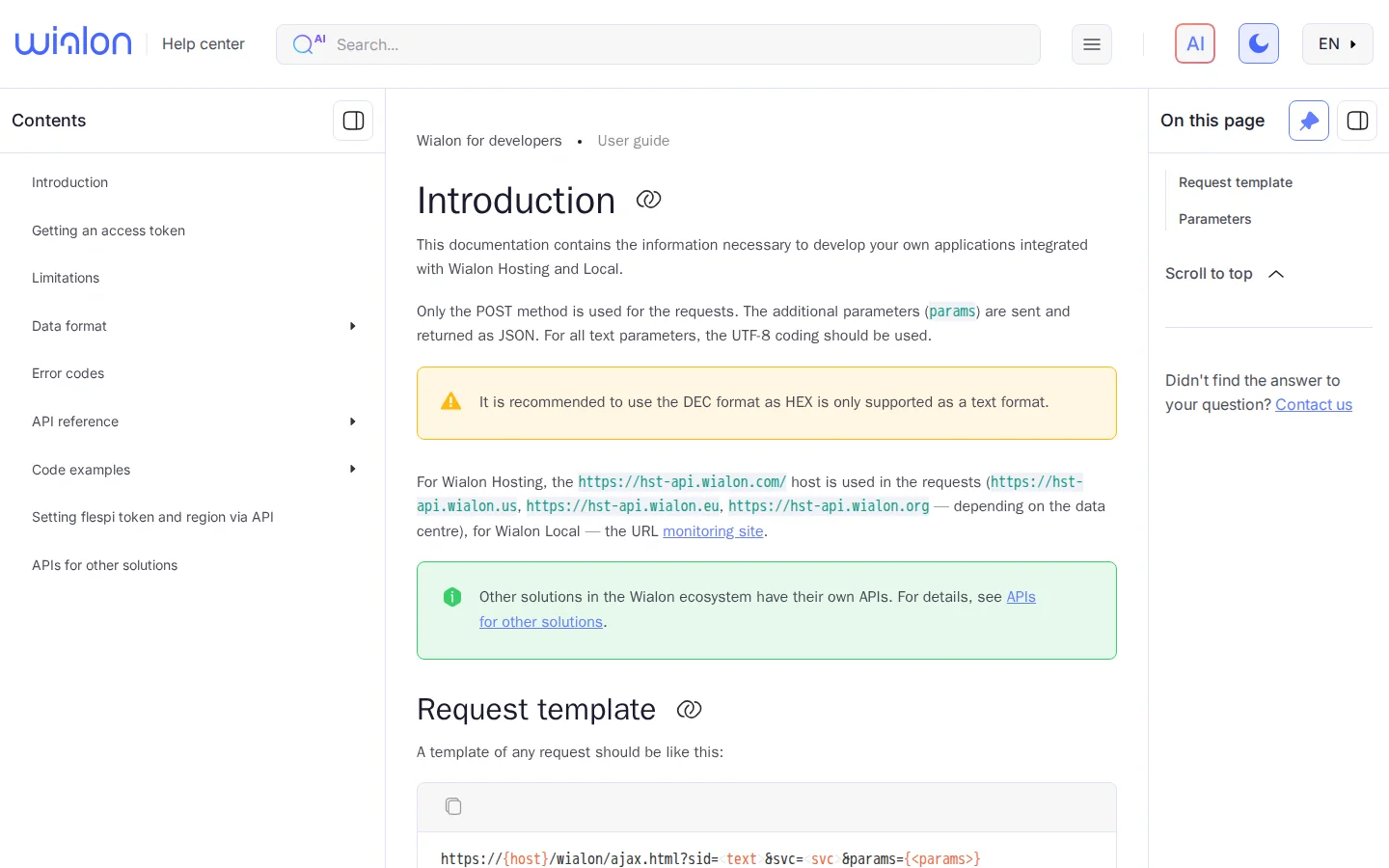Click the Contents panel title
Screen dimensions: 1389x868
[x=49, y=121]
